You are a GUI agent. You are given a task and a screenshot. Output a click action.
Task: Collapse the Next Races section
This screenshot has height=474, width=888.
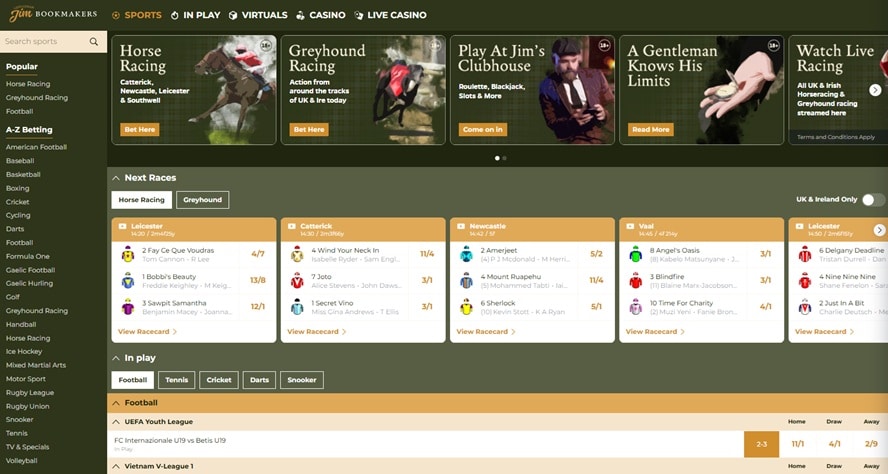(x=116, y=178)
